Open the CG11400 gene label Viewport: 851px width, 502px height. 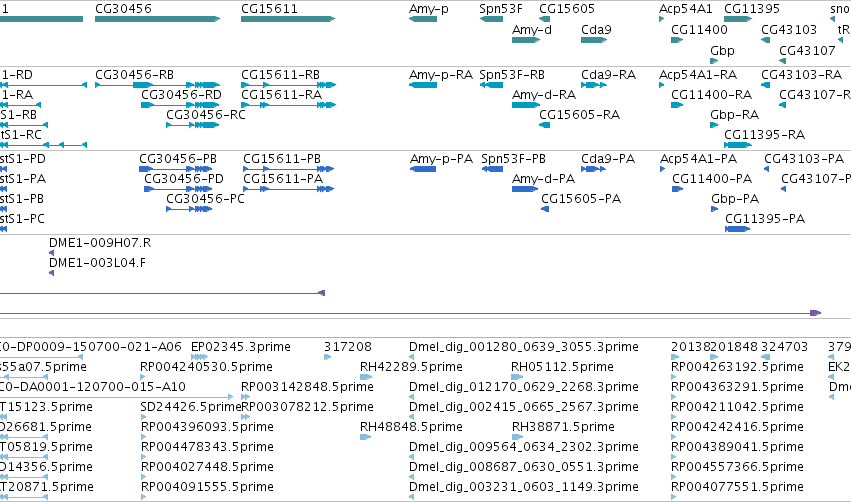pyautogui.click(x=699, y=29)
